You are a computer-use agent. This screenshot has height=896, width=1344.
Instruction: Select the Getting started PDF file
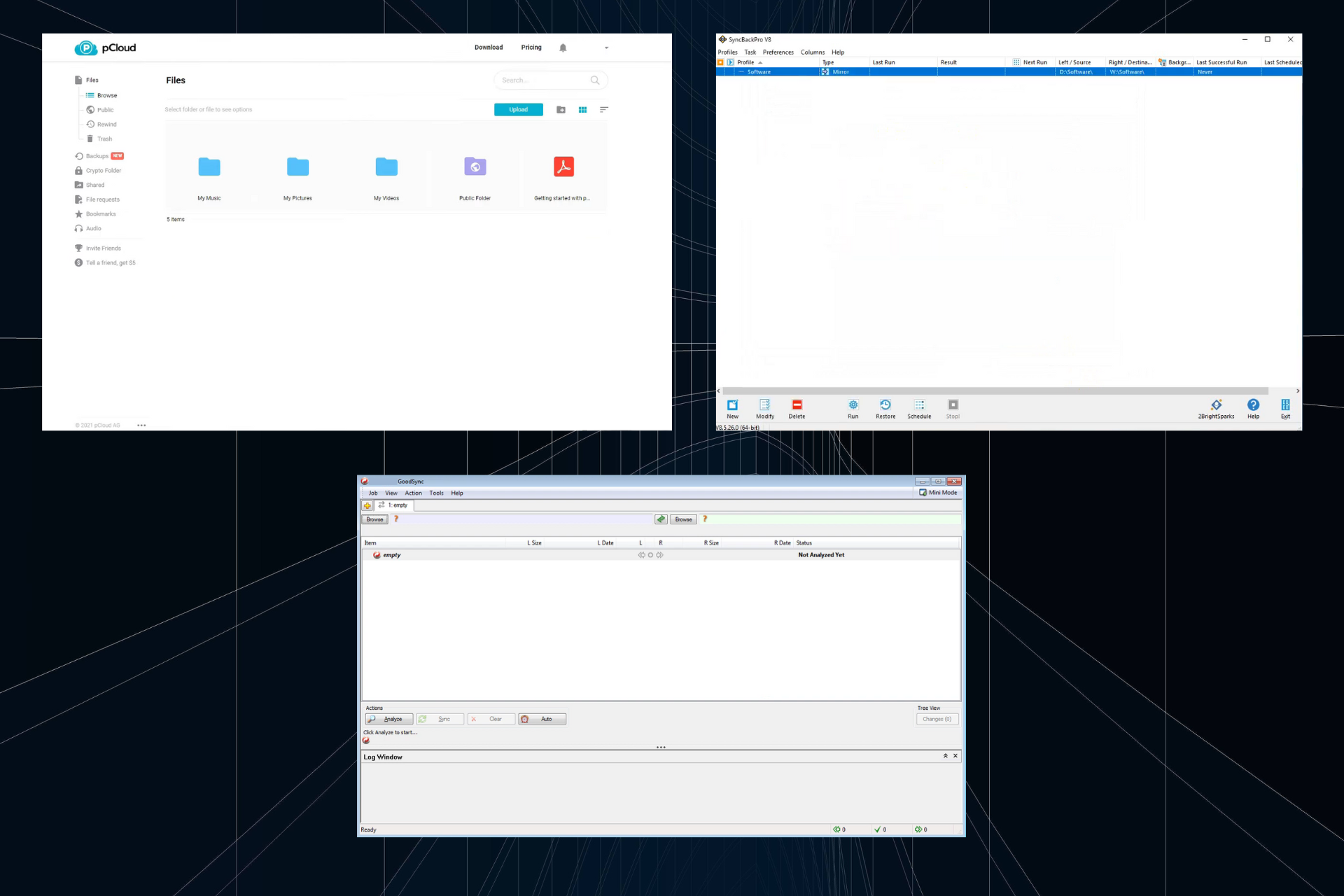(563, 167)
